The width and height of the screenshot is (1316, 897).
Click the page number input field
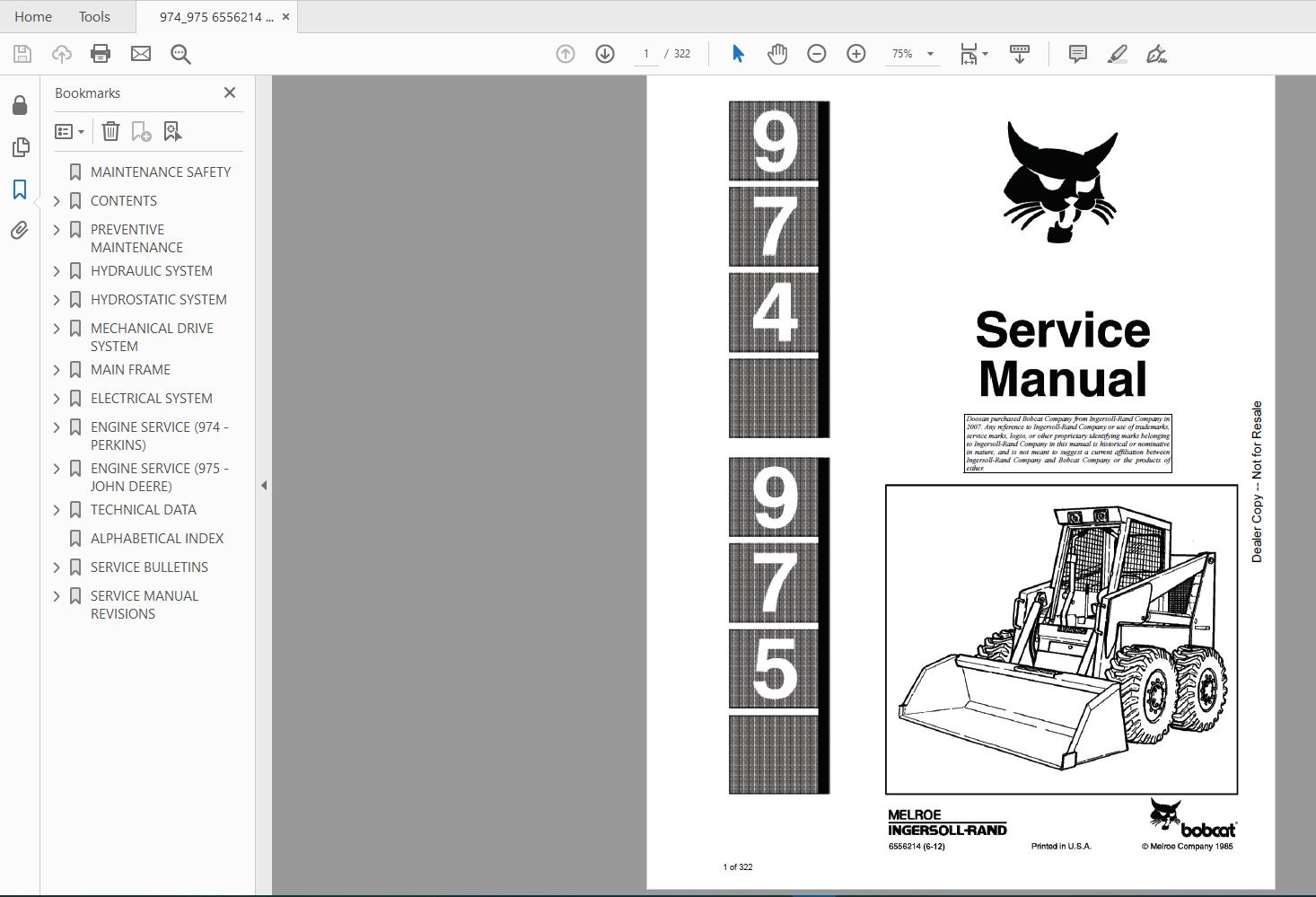(x=646, y=54)
